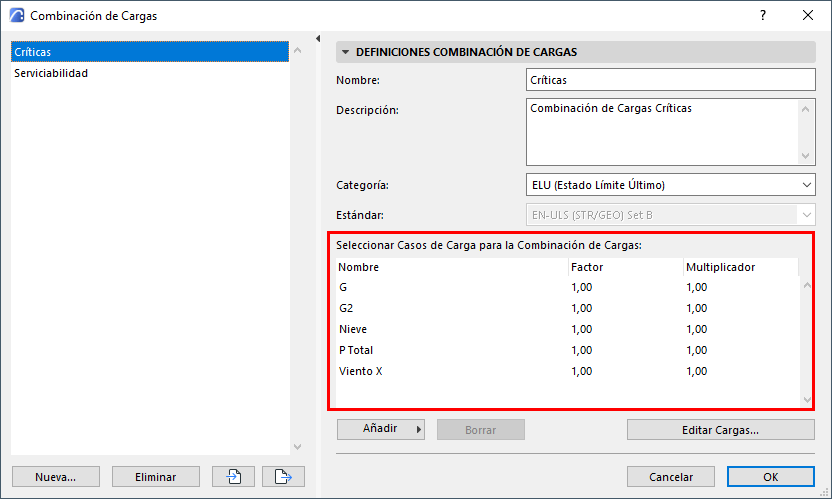
Task: Click the Nueva... button
Action: click(56, 477)
